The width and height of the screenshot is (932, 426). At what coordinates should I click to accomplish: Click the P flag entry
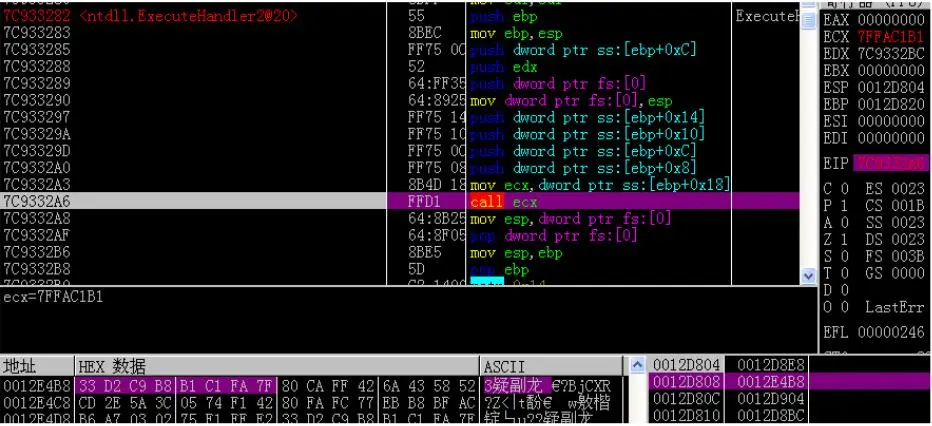point(836,206)
